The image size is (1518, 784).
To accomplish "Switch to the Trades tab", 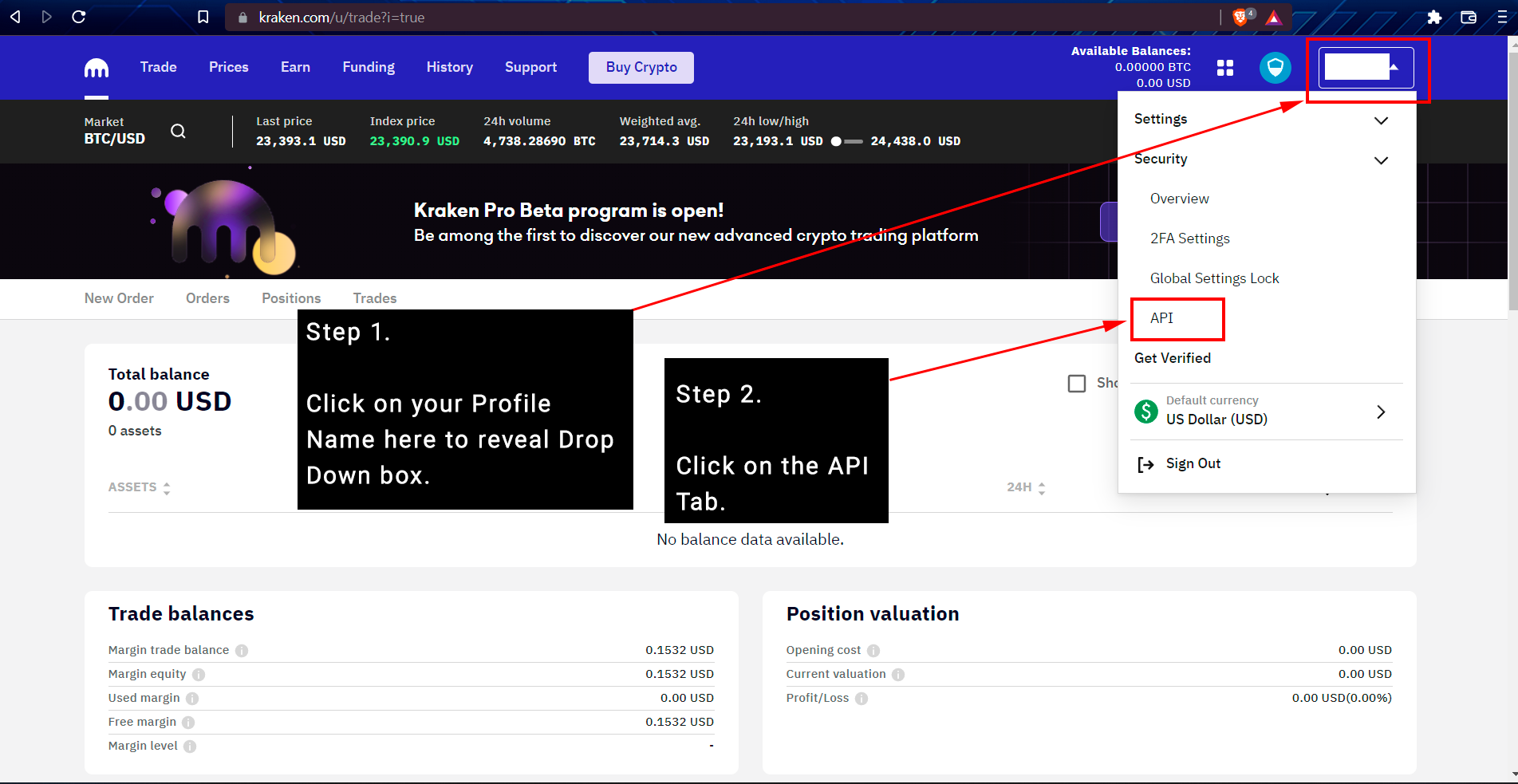I will 375,298.
